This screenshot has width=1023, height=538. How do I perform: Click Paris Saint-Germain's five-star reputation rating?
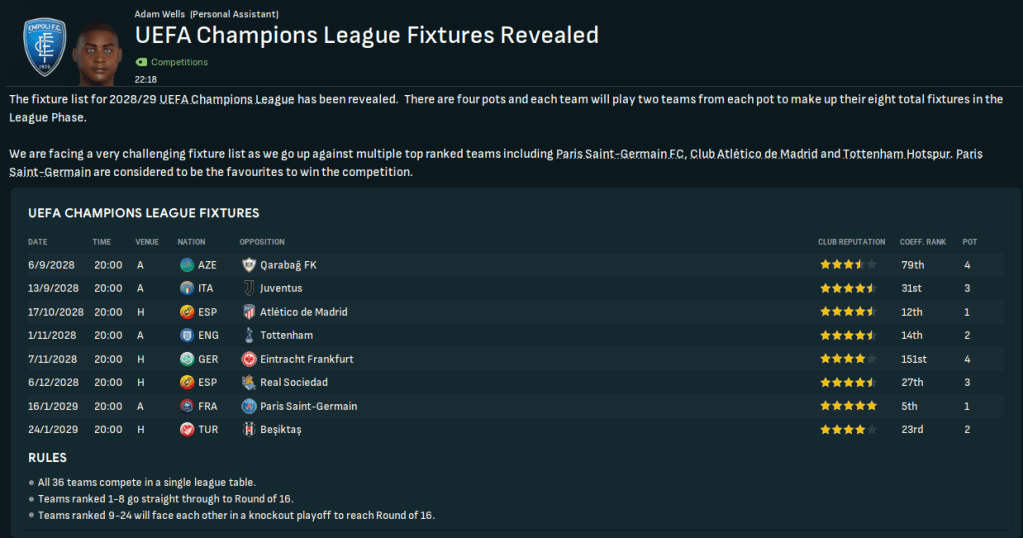click(848, 406)
